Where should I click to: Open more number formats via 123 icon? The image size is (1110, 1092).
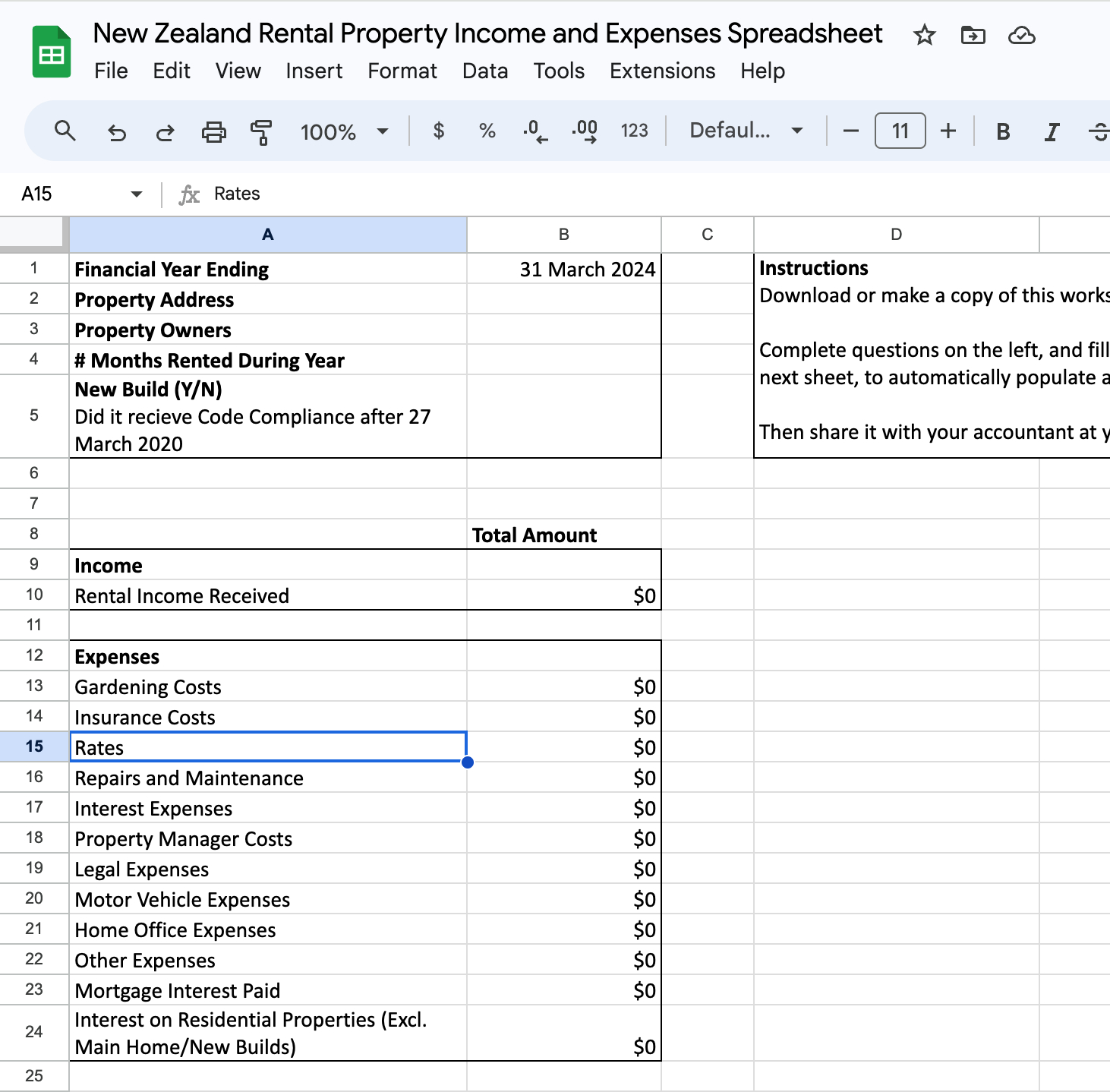pos(634,131)
